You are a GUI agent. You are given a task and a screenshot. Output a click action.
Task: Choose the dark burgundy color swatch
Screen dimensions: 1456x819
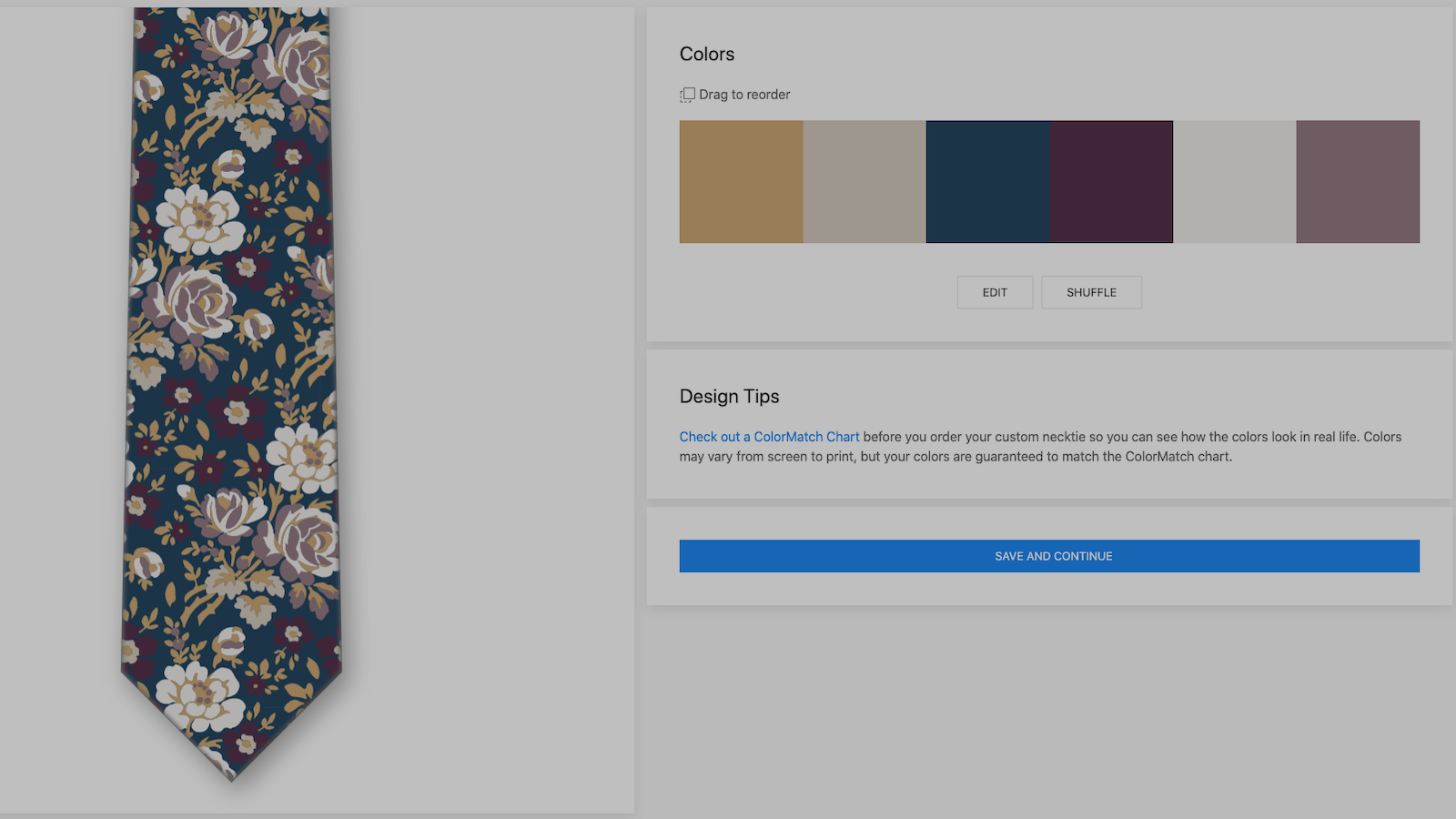click(1111, 182)
